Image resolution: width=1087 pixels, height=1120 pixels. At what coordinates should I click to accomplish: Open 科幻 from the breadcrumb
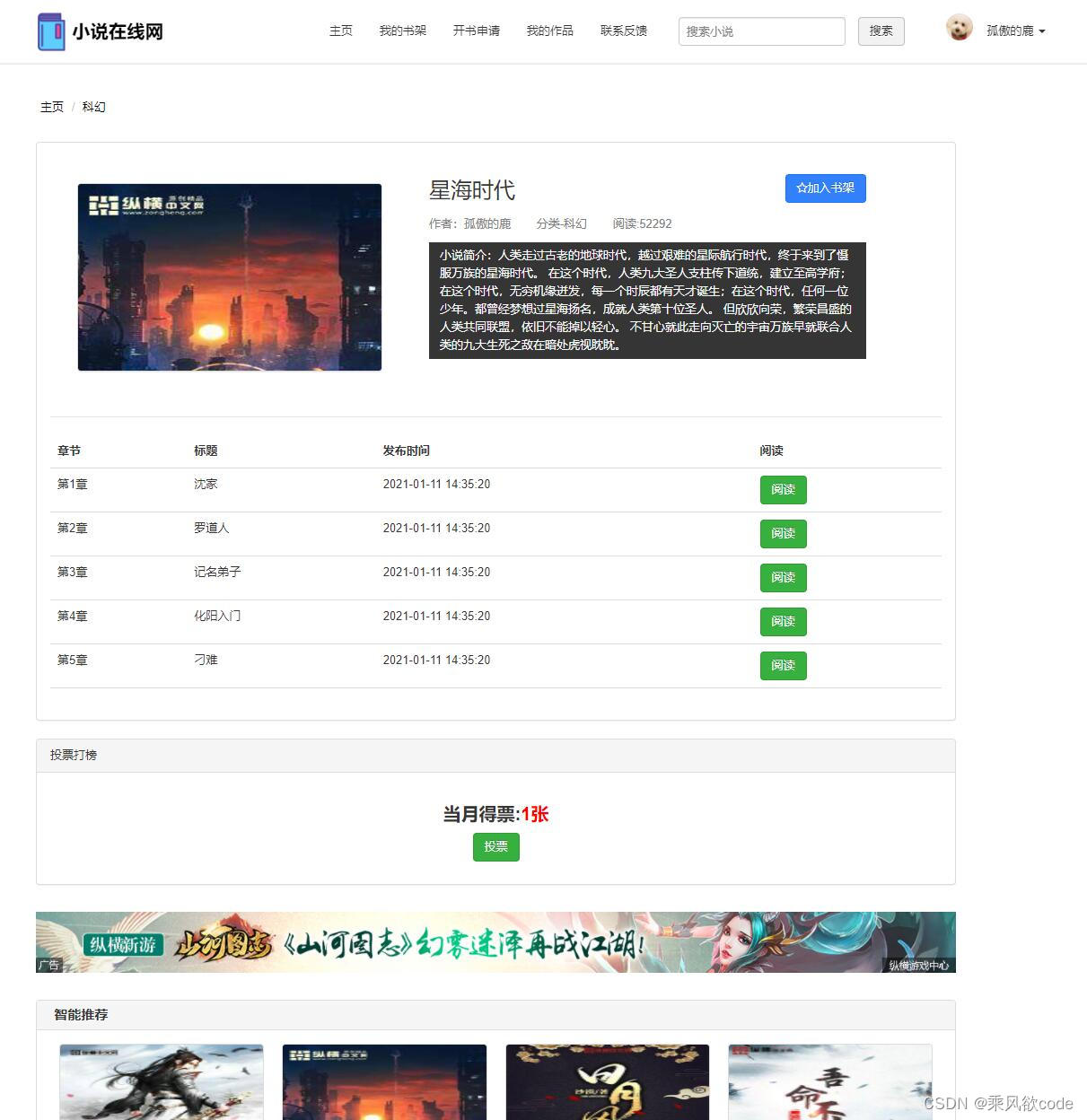click(93, 107)
